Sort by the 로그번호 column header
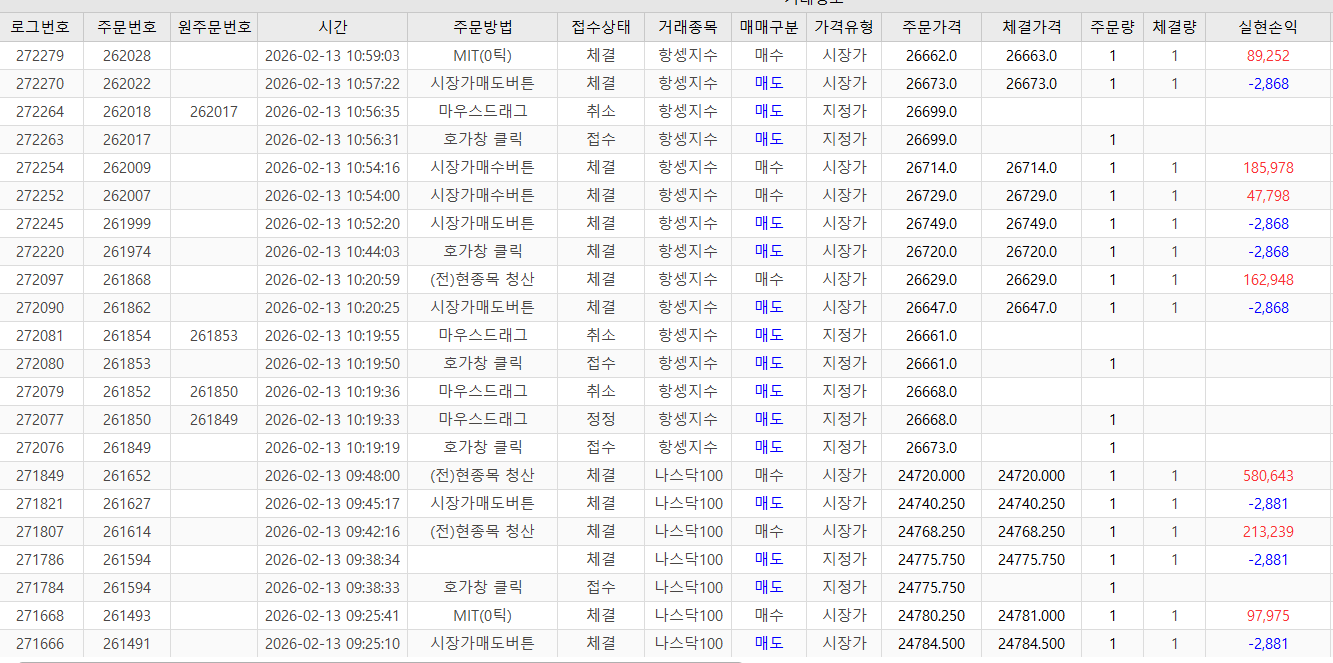This screenshot has width=1333, height=663. 40,27
